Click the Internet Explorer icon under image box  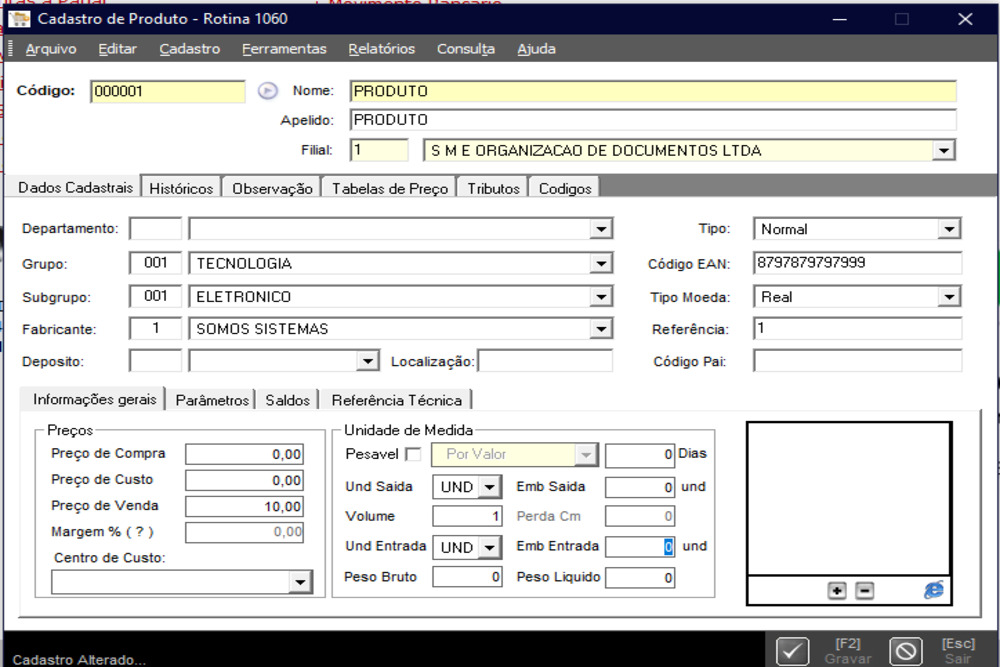click(x=934, y=590)
